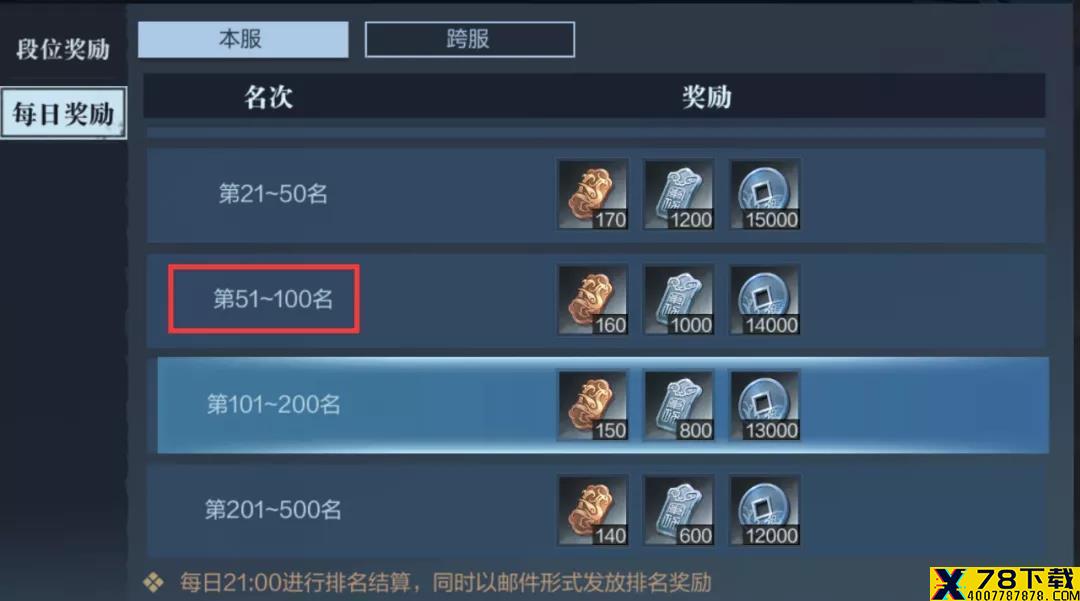The width and height of the screenshot is (1080, 601).
Task: Switch to the 本服 tab
Action: click(243, 39)
